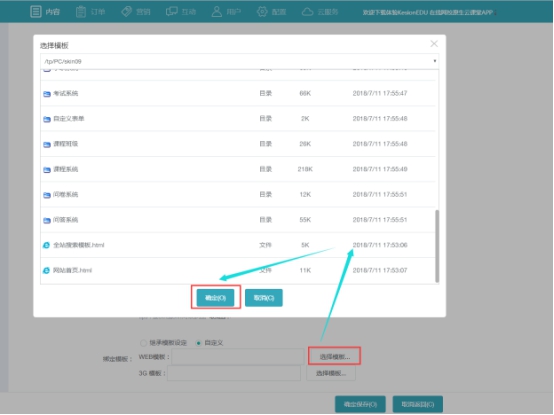Follow the KesionEDU APP download link
554x415 pixels.
(x=429, y=12)
